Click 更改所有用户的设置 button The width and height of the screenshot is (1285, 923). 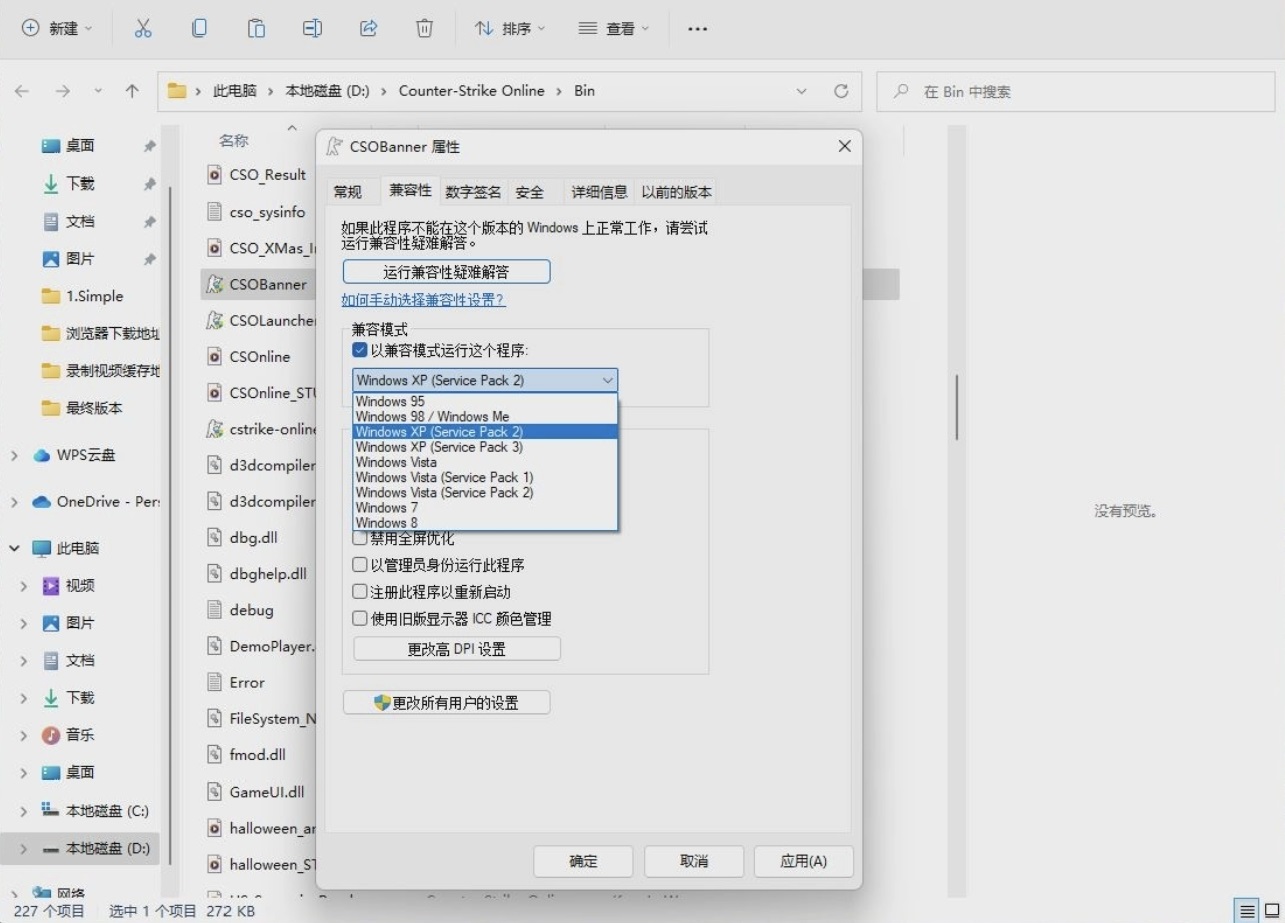pyautogui.click(x=446, y=703)
